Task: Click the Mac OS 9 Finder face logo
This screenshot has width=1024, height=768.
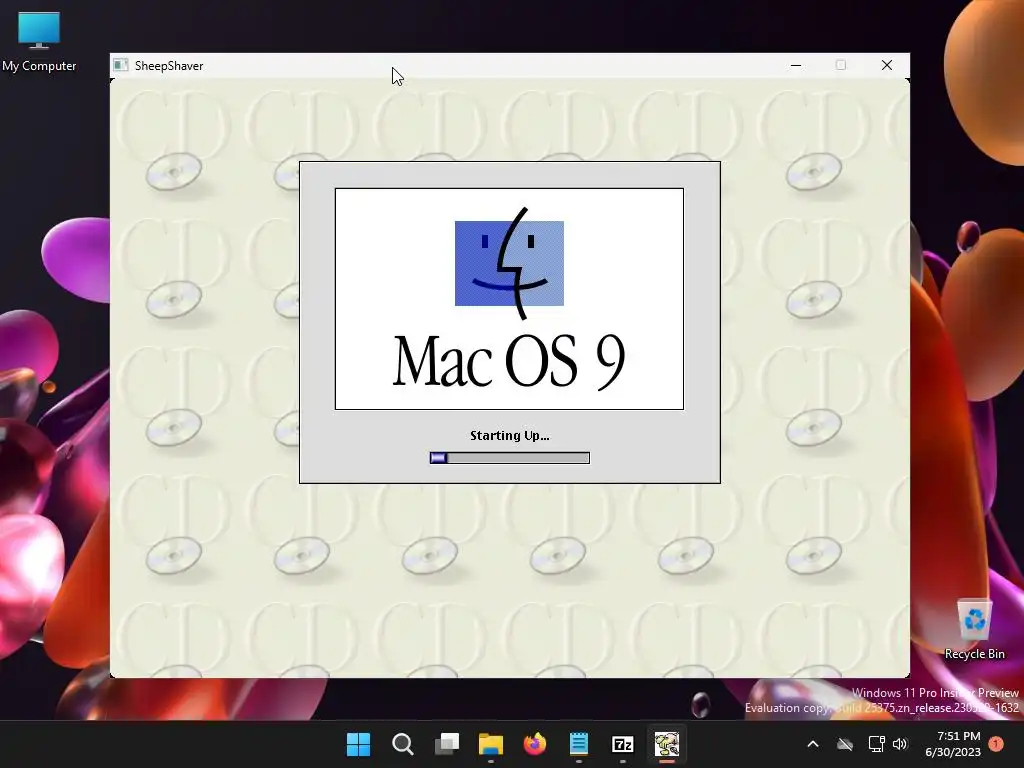Action: pyautogui.click(x=509, y=263)
